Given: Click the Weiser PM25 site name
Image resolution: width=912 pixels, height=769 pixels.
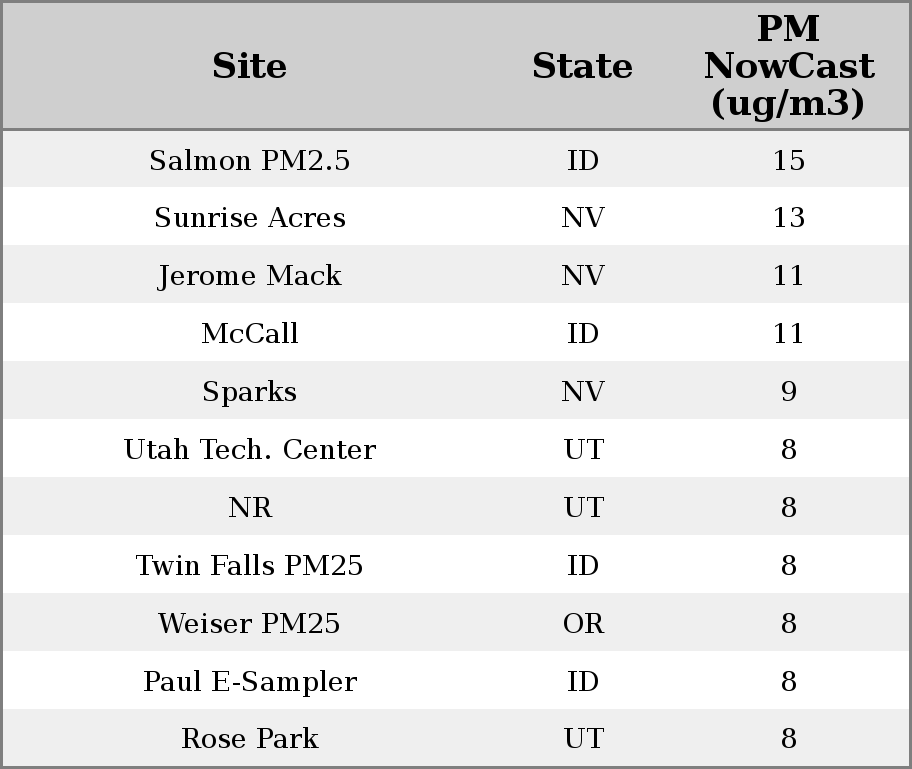Looking at the screenshot, I should 250,624.
